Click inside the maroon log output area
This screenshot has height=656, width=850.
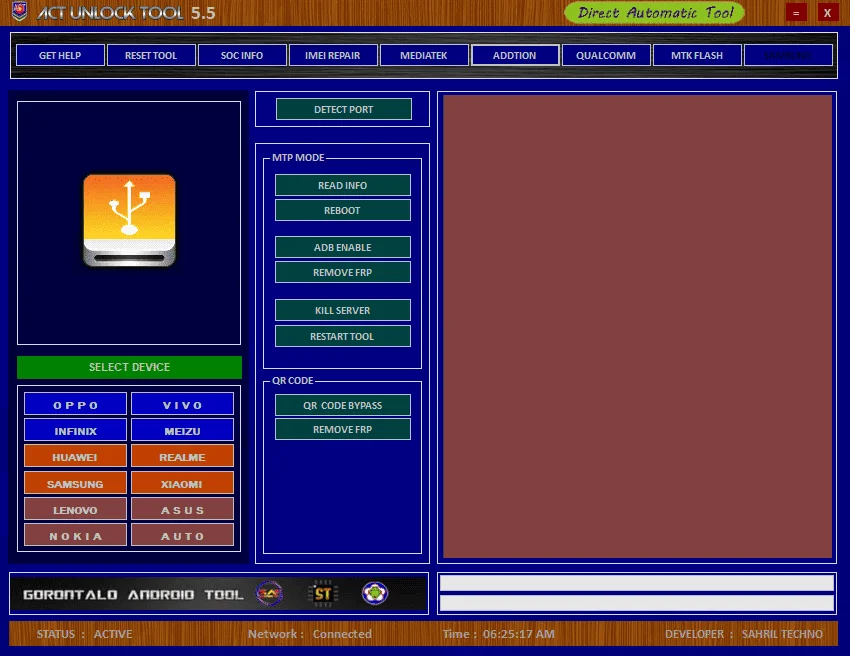coord(638,326)
